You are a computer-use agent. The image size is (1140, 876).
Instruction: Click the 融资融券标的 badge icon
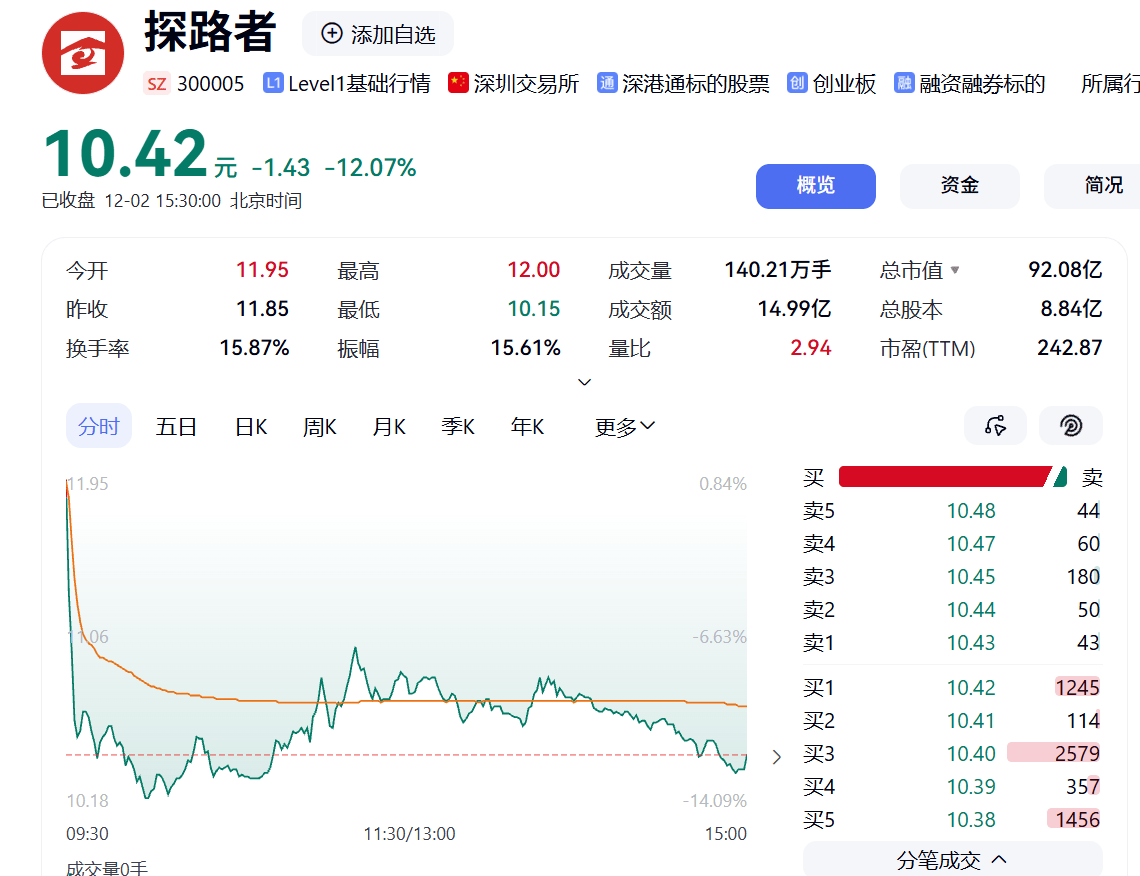click(x=904, y=83)
